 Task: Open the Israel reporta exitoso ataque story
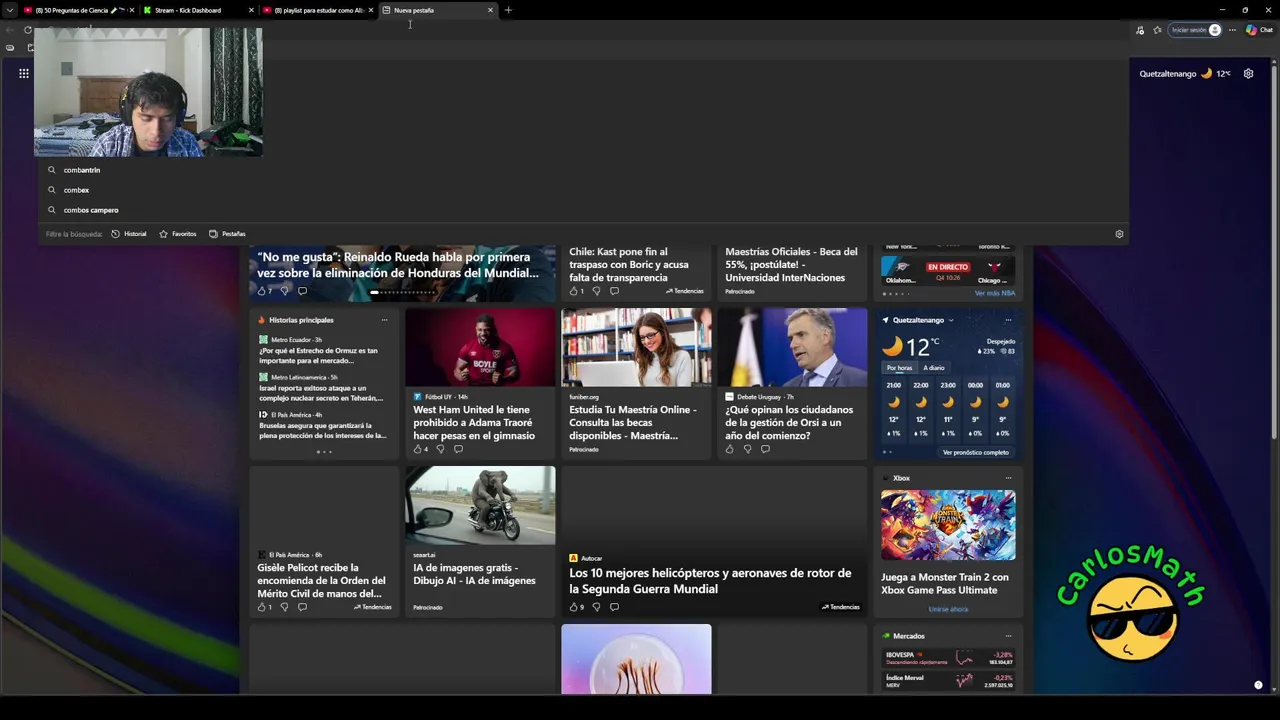(x=320, y=392)
